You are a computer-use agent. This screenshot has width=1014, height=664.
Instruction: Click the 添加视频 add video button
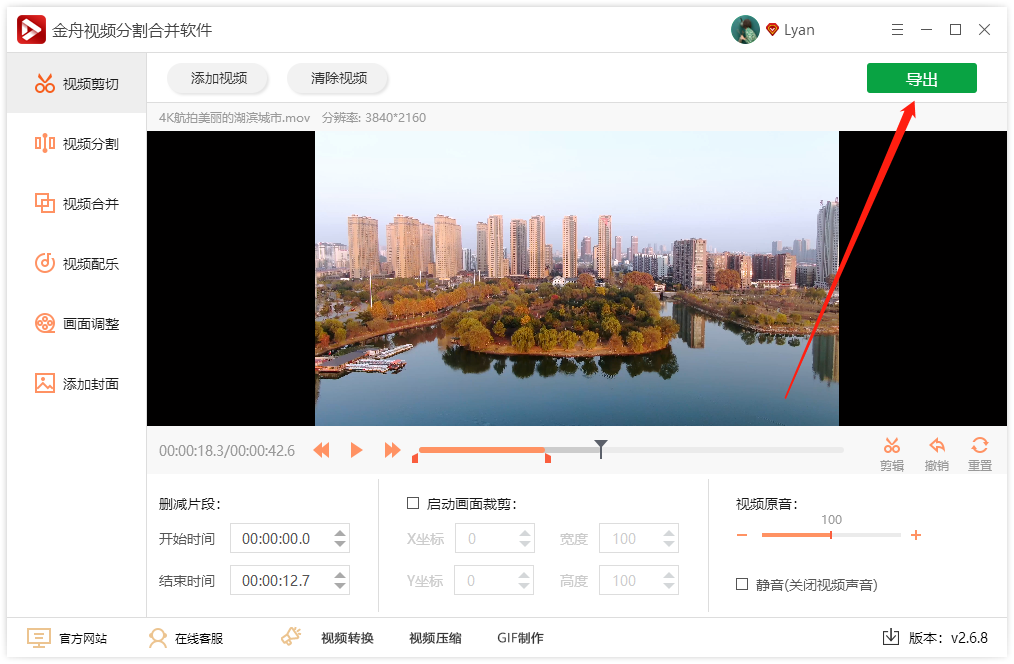coord(217,78)
